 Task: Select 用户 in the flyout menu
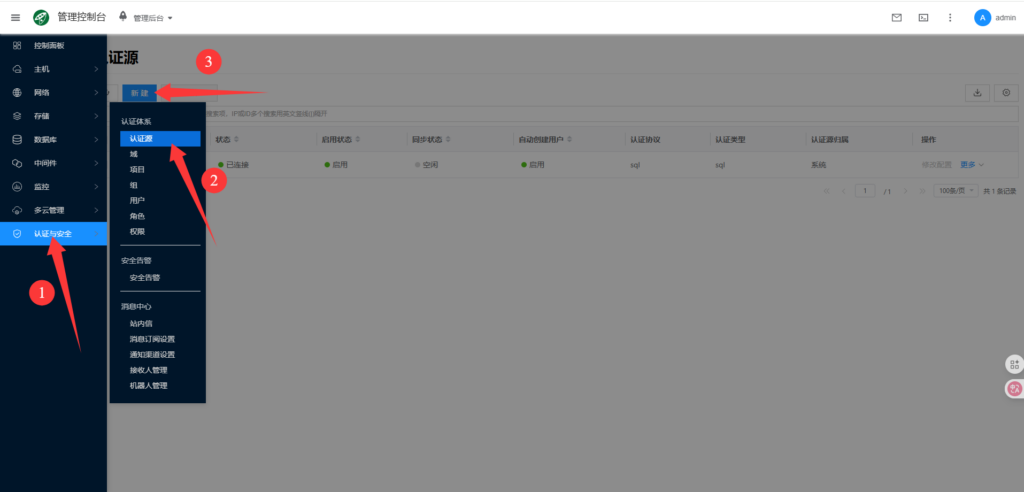(137, 200)
